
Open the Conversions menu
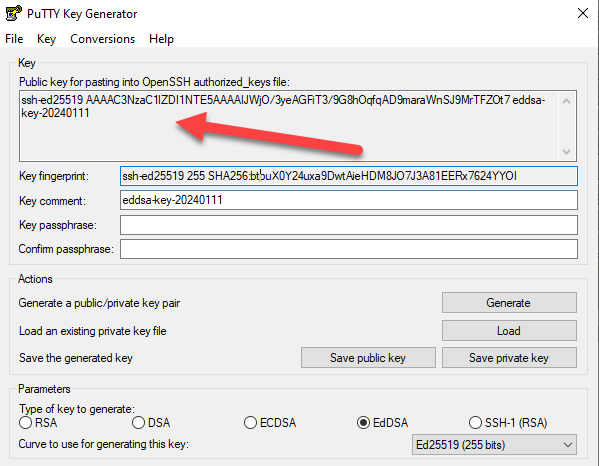pyautogui.click(x=102, y=39)
